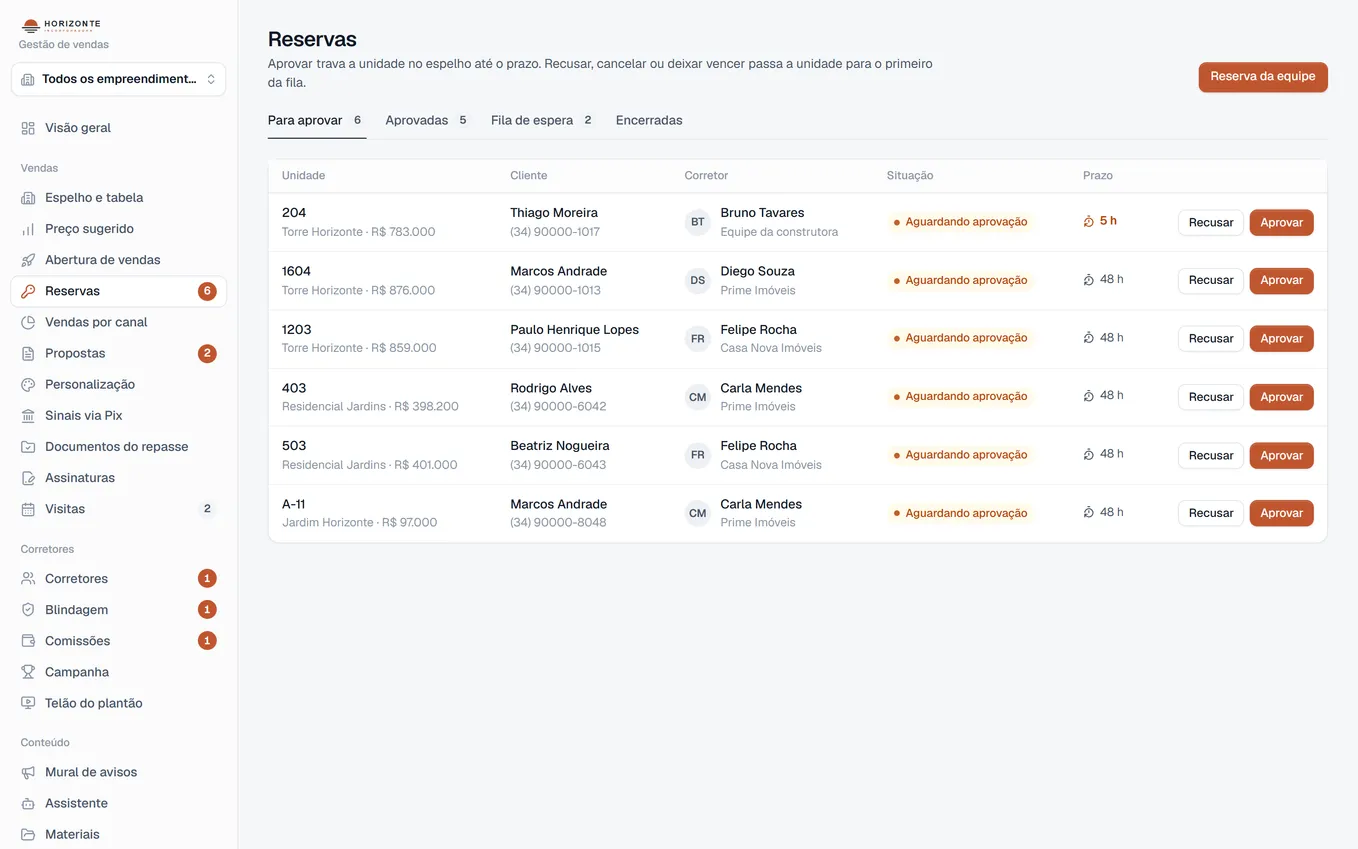1358x849 pixels.
Task: Refuse the reservation for unit A-11
Action: (x=1211, y=513)
